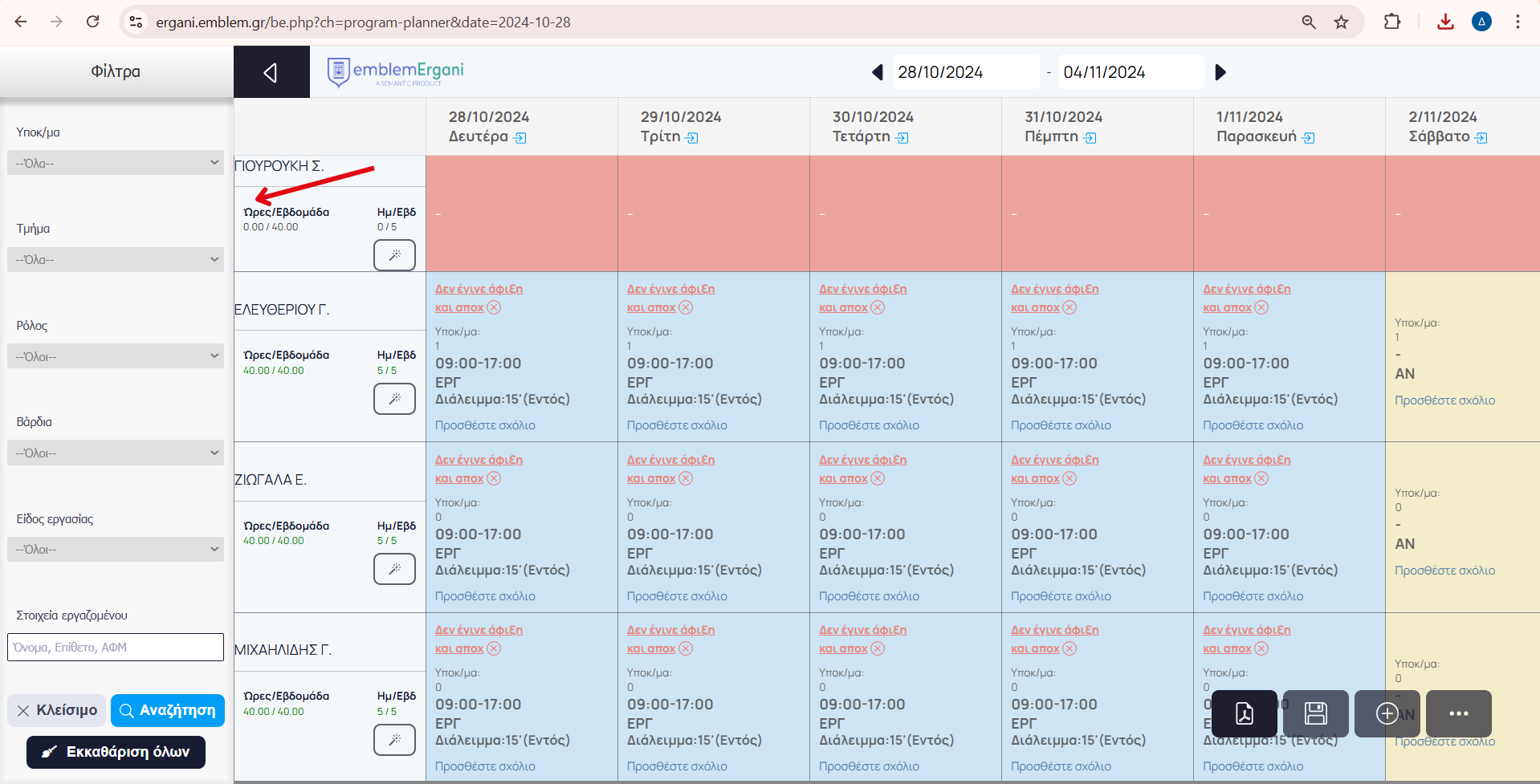1540x784 pixels.
Task: Go to the next week arrow
Action: pos(1220,72)
